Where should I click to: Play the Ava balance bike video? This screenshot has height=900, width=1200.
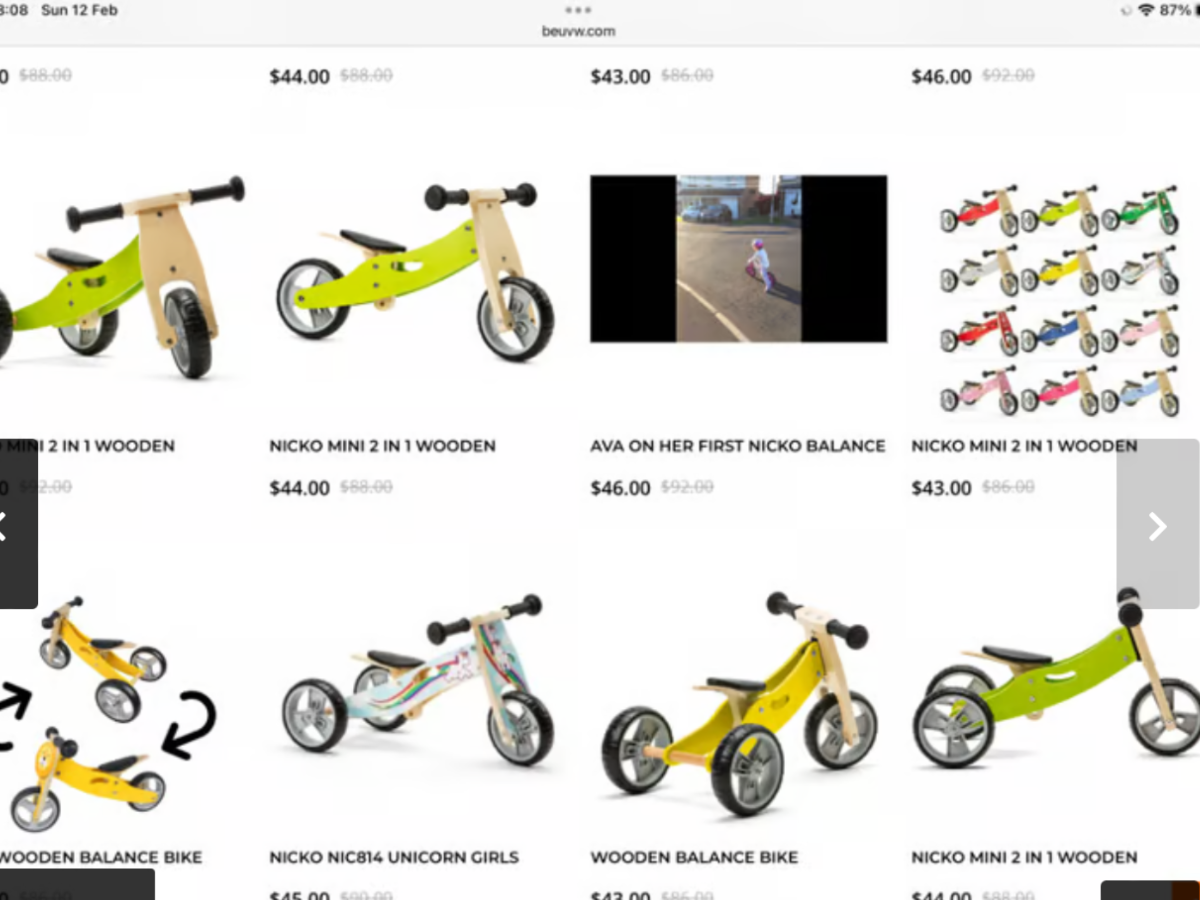[738, 259]
